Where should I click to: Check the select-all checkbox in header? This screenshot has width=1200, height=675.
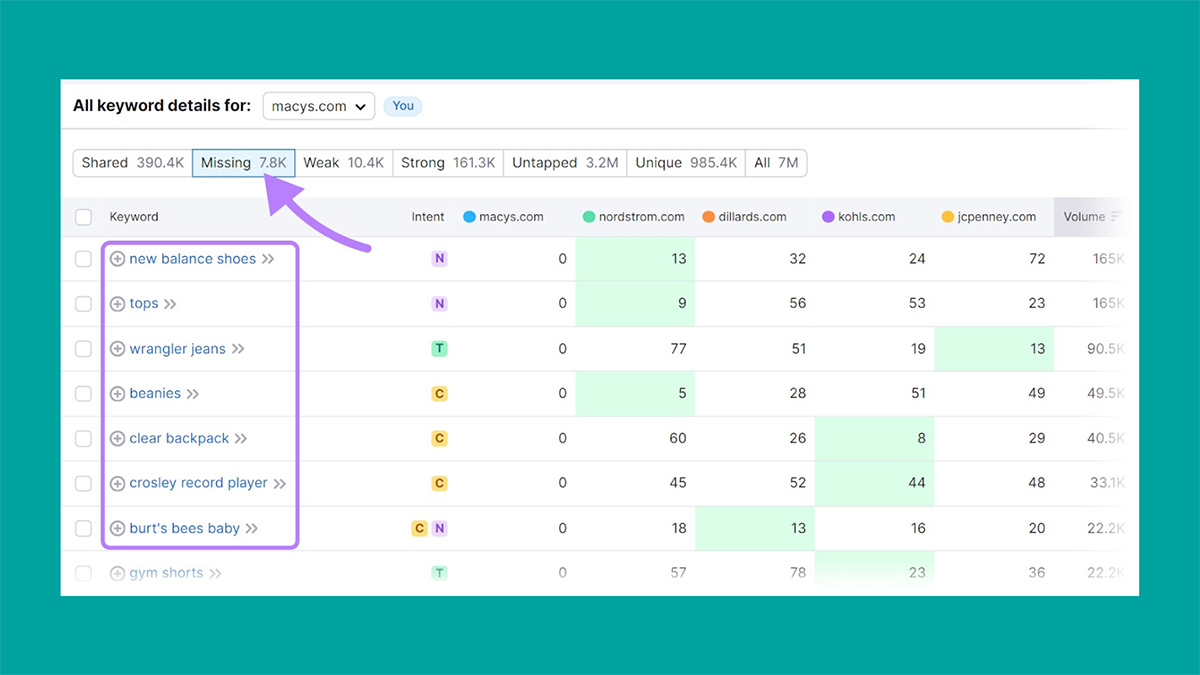[x=84, y=217]
